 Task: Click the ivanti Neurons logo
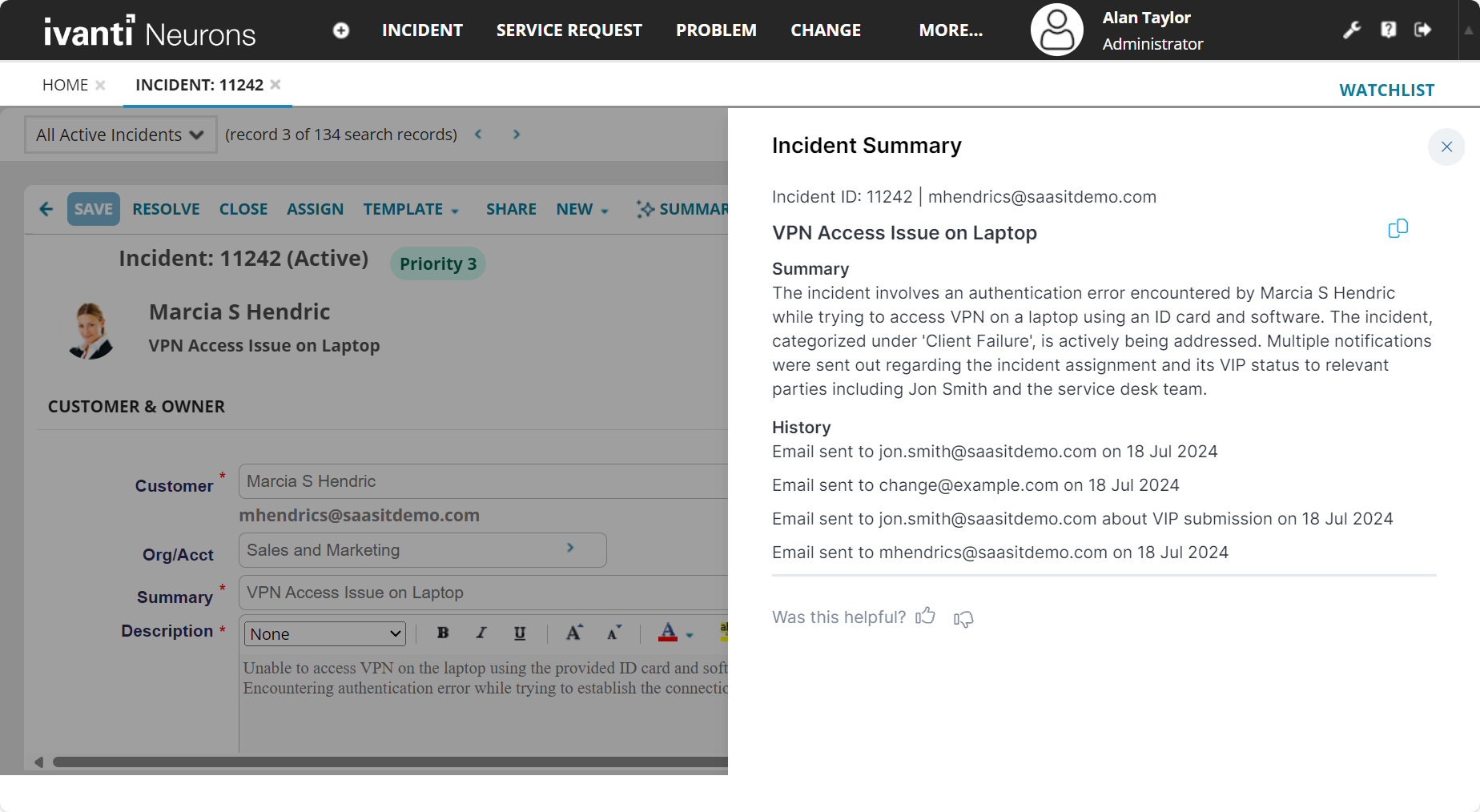150,32
